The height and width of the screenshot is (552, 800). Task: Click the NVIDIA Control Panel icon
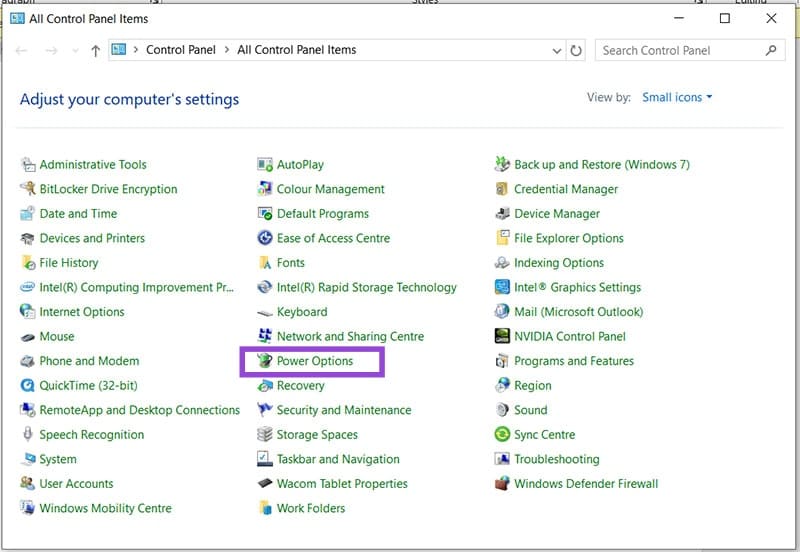click(x=503, y=337)
